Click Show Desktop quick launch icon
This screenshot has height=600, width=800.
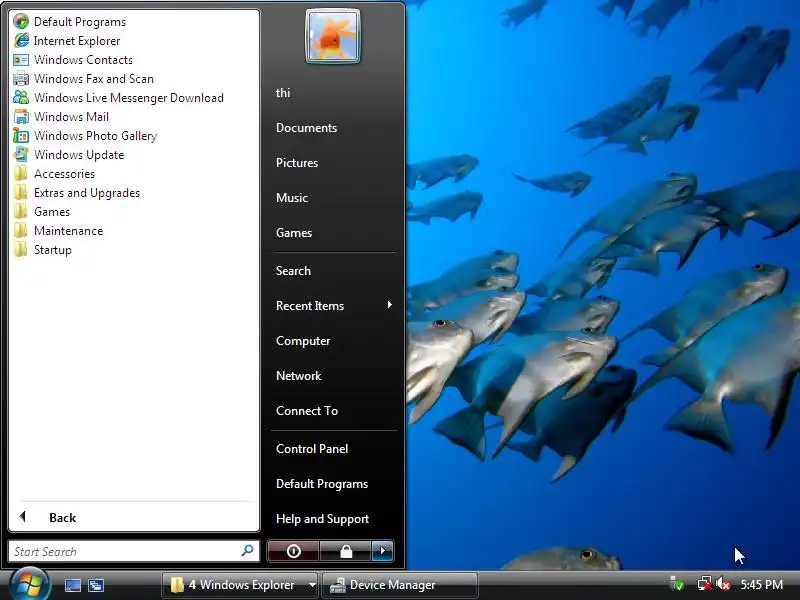coord(72,585)
